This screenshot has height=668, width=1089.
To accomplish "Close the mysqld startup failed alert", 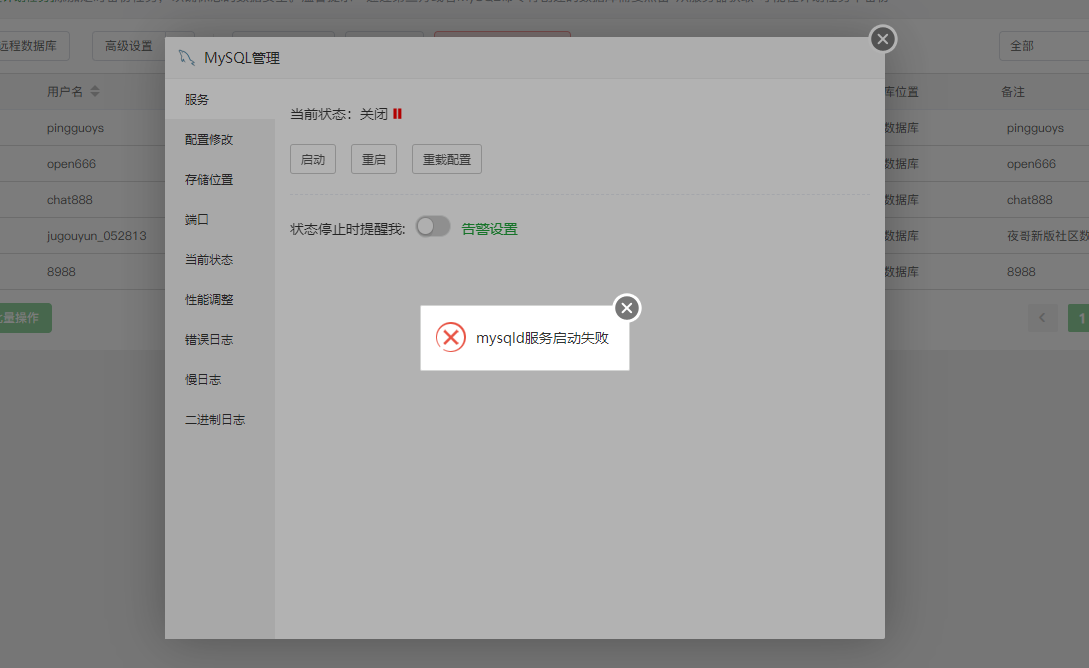I will coord(626,308).
